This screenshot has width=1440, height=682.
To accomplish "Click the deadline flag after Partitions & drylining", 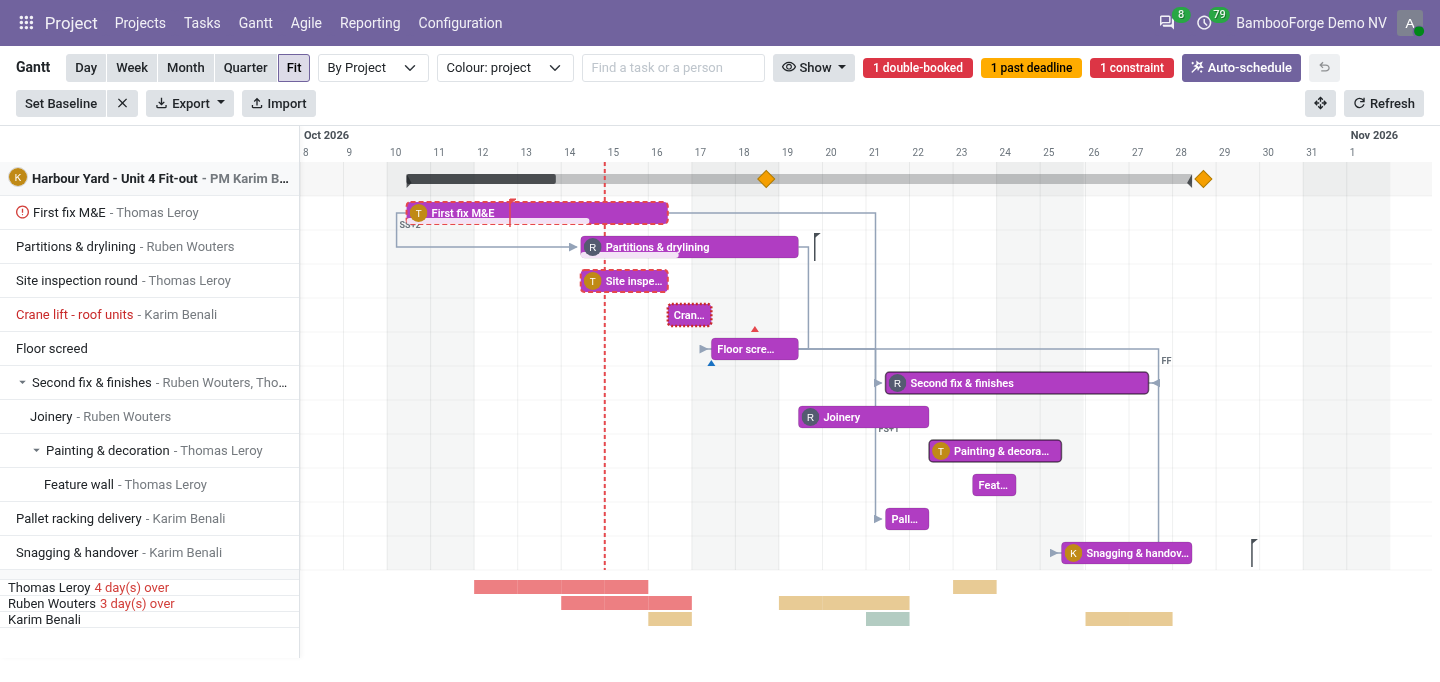I will pos(816,246).
